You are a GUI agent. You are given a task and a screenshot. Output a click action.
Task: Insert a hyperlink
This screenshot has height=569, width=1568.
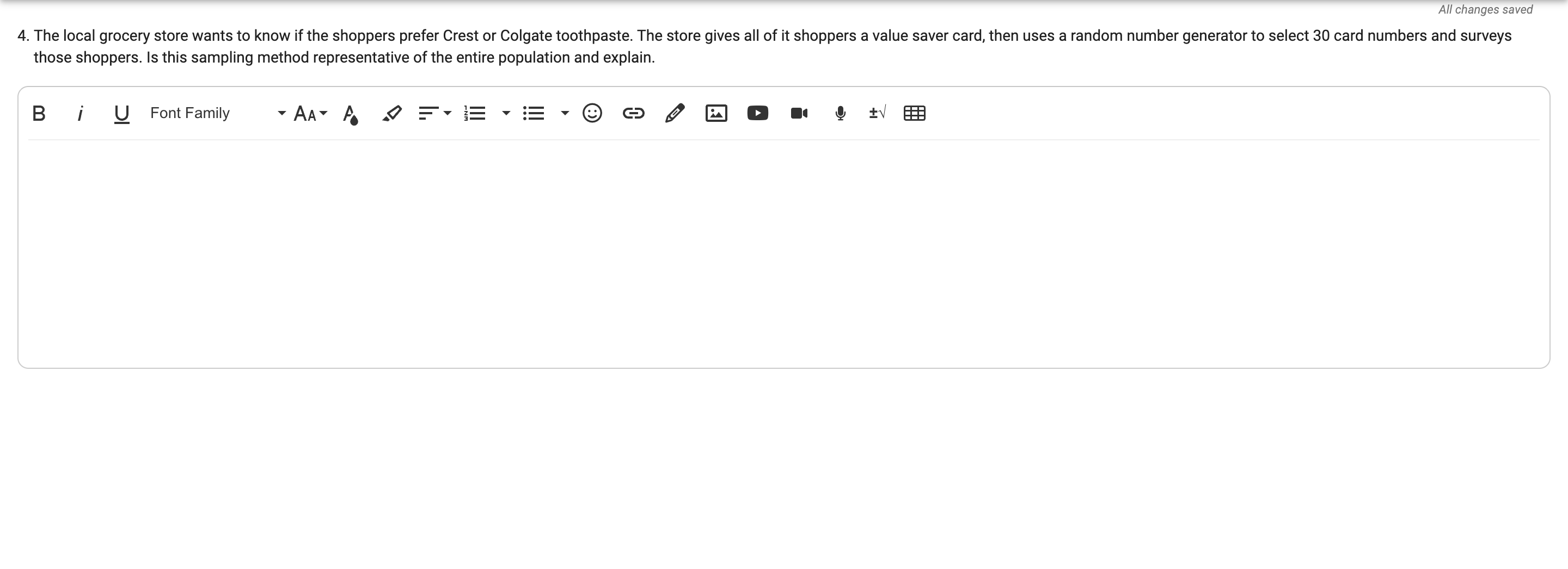click(634, 113)
